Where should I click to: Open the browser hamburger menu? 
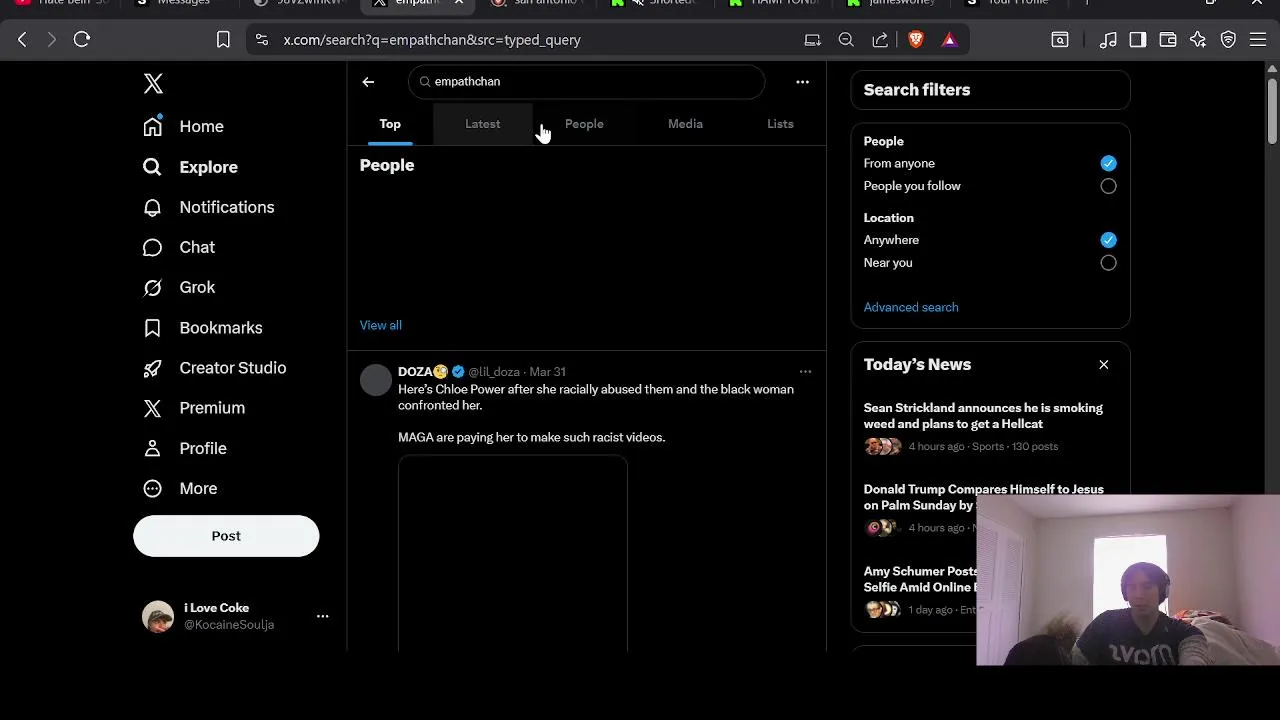point(1258,40)
